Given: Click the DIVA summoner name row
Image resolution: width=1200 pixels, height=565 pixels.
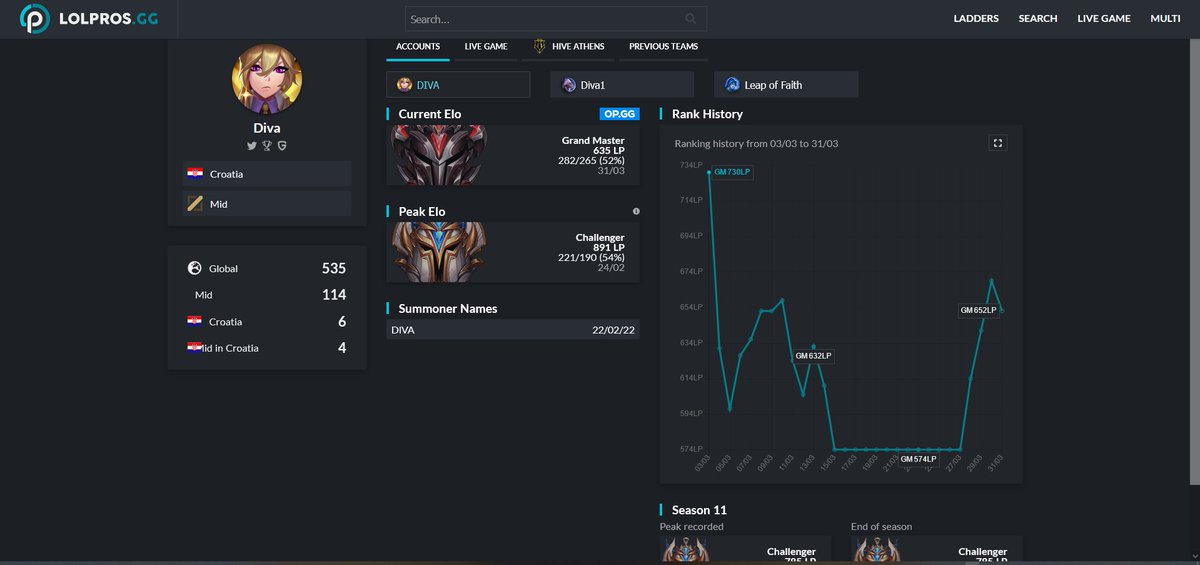Looking at the screenshot, I should [x=513, y=330].
